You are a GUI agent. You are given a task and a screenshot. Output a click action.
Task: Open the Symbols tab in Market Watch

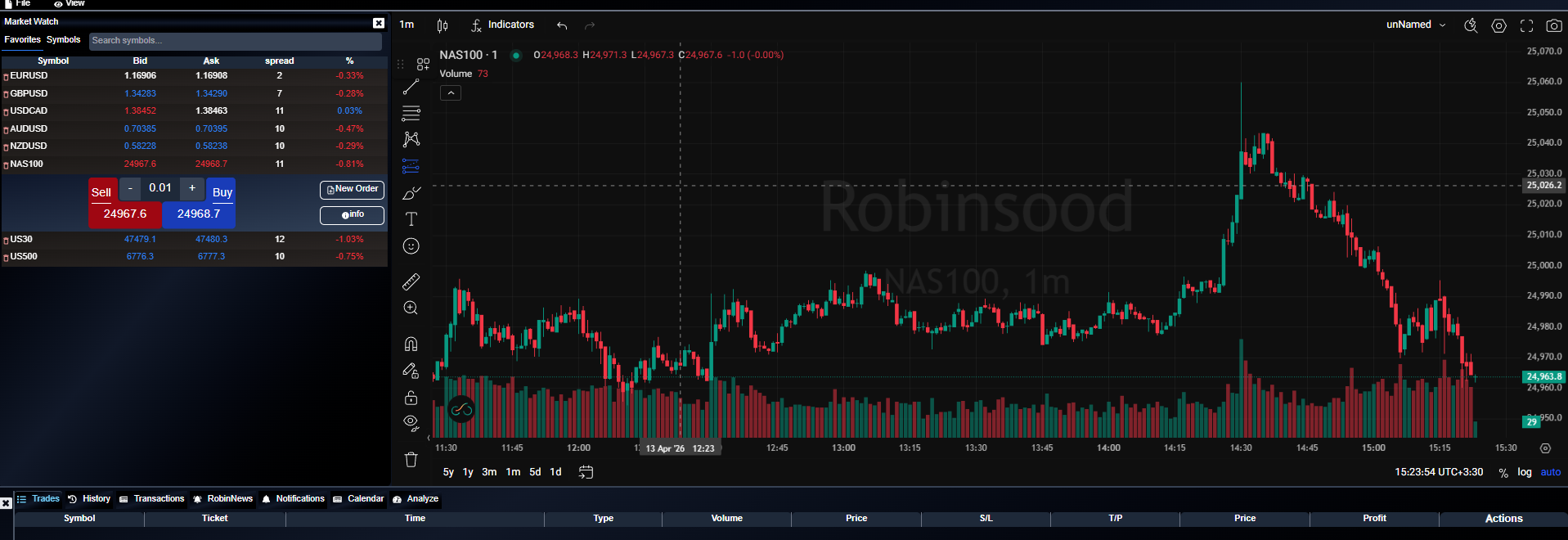click(64, 39)
